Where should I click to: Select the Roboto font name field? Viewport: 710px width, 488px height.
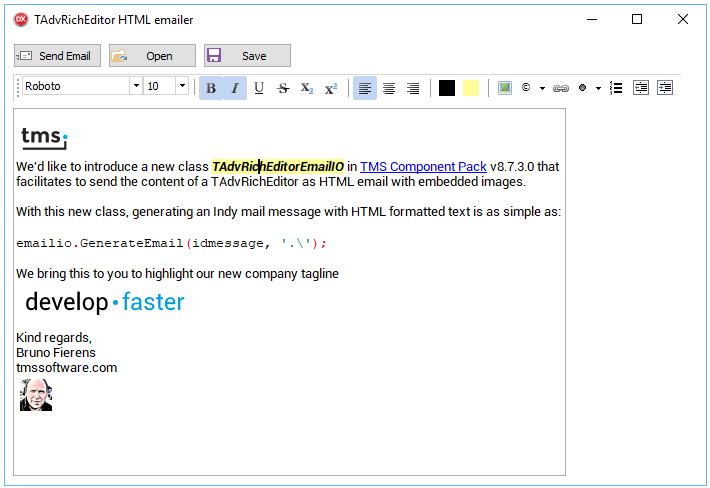tap(76, 86)
